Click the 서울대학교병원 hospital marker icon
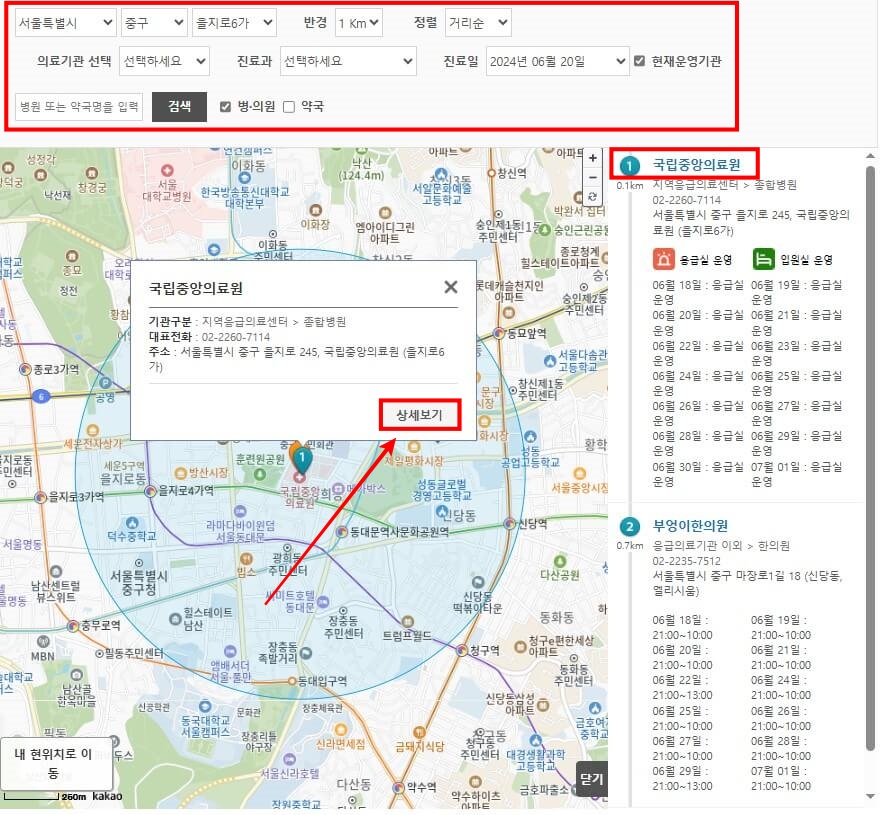Viewport: 882px width, 815px height. point(167,170)
